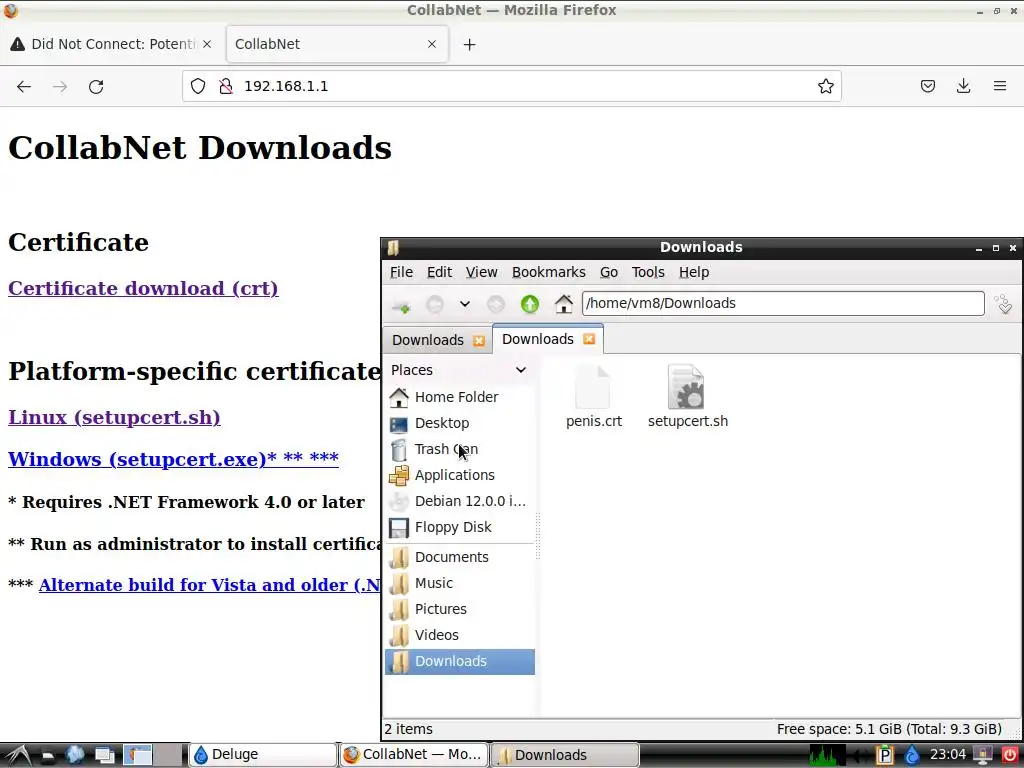
Task: Open the Tools menu
Action: point(648,272)
